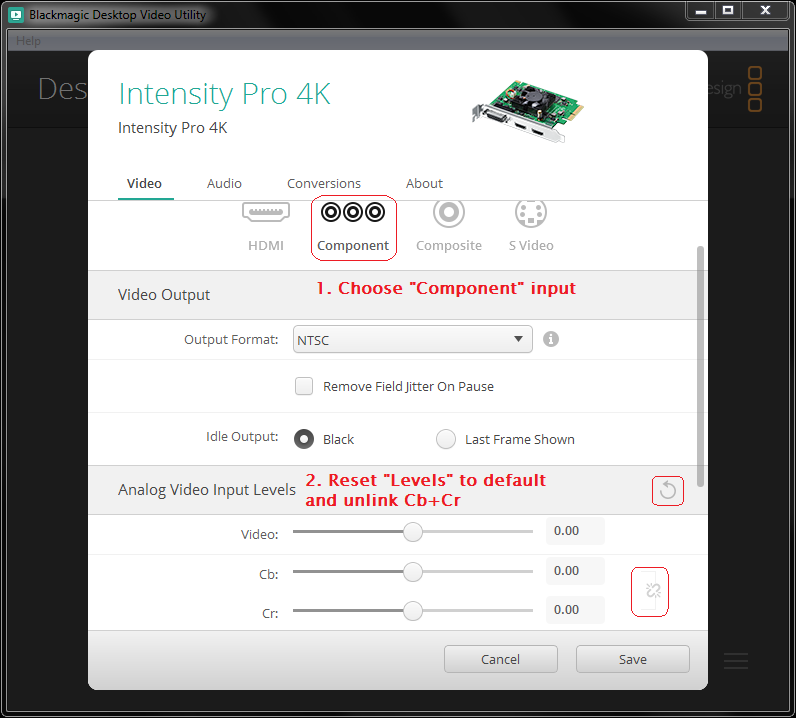Image resolution: width=796 pixels, height=718 pixels.
Task: Click the Output Format info icon
Action: coord(551,339)
